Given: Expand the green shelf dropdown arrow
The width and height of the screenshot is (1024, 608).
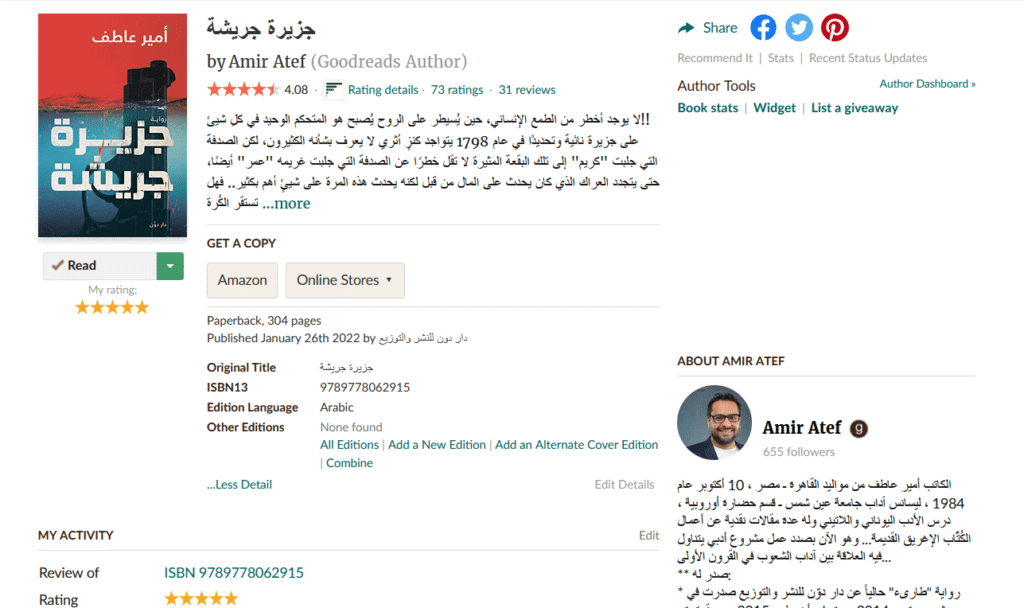Looking at the screenshot, I should coord(170,266).
